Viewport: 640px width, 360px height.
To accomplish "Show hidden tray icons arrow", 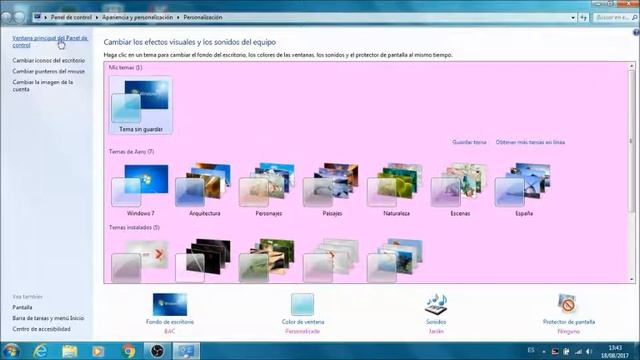I will (x=543, y=351).
